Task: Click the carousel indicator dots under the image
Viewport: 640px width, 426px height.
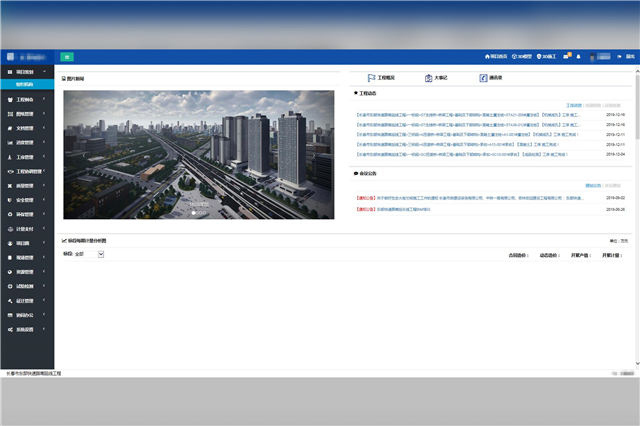Action: pos(199,213)
